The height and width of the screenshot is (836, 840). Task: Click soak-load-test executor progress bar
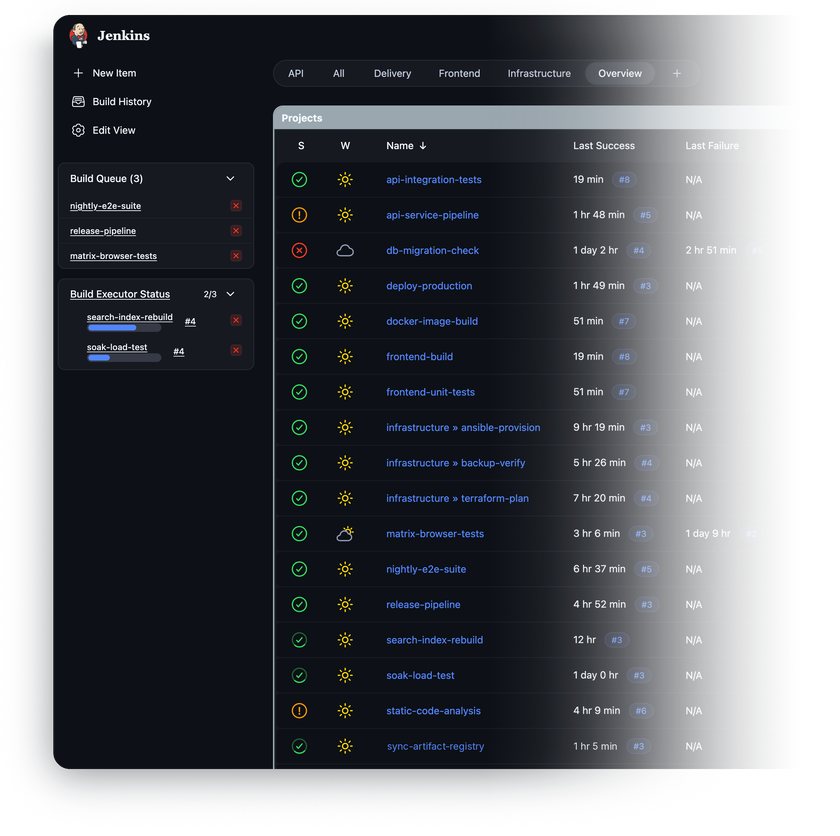[x=124, y=358]
